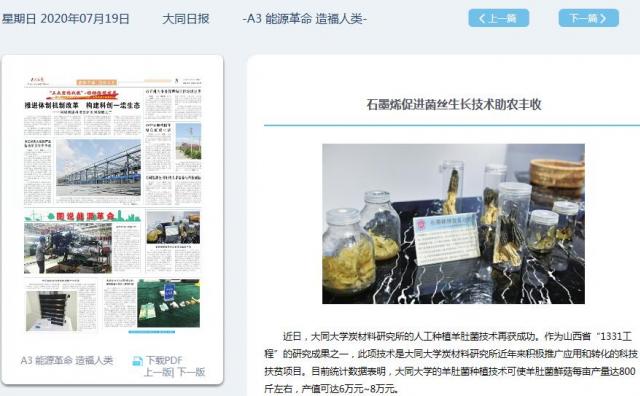Select the mushroom jars photo on page preview
This screenshot has width=640, height=396.
[173, 227]
